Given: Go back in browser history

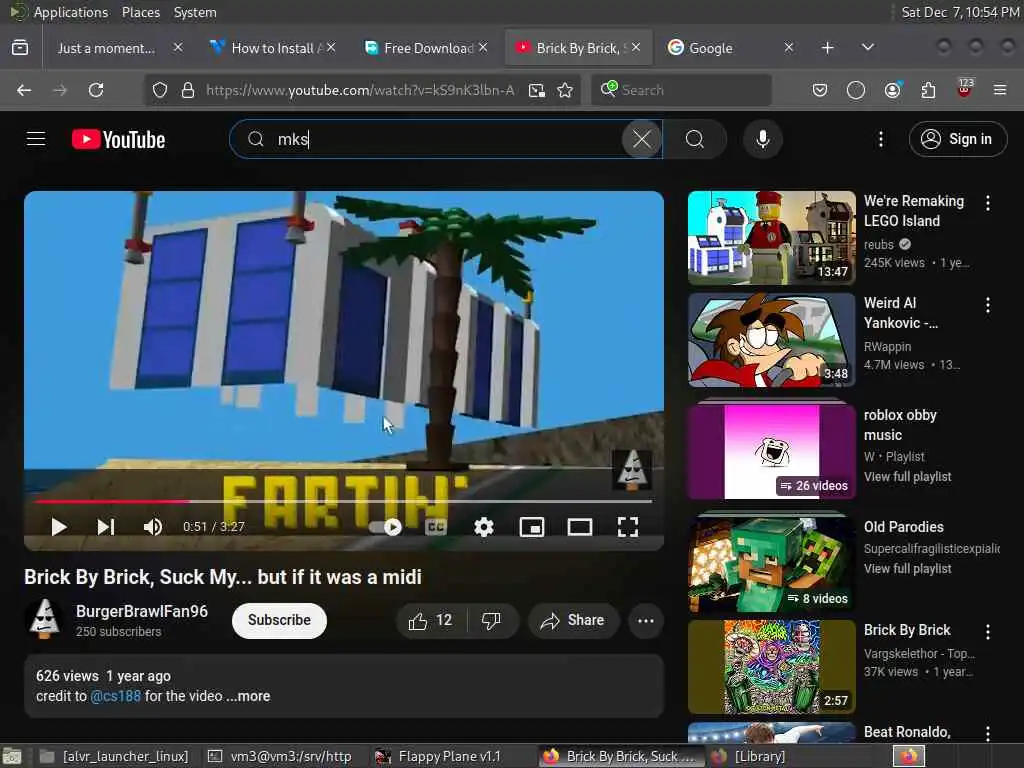Looking at the screenshot, I should click(x=24, y=90).
